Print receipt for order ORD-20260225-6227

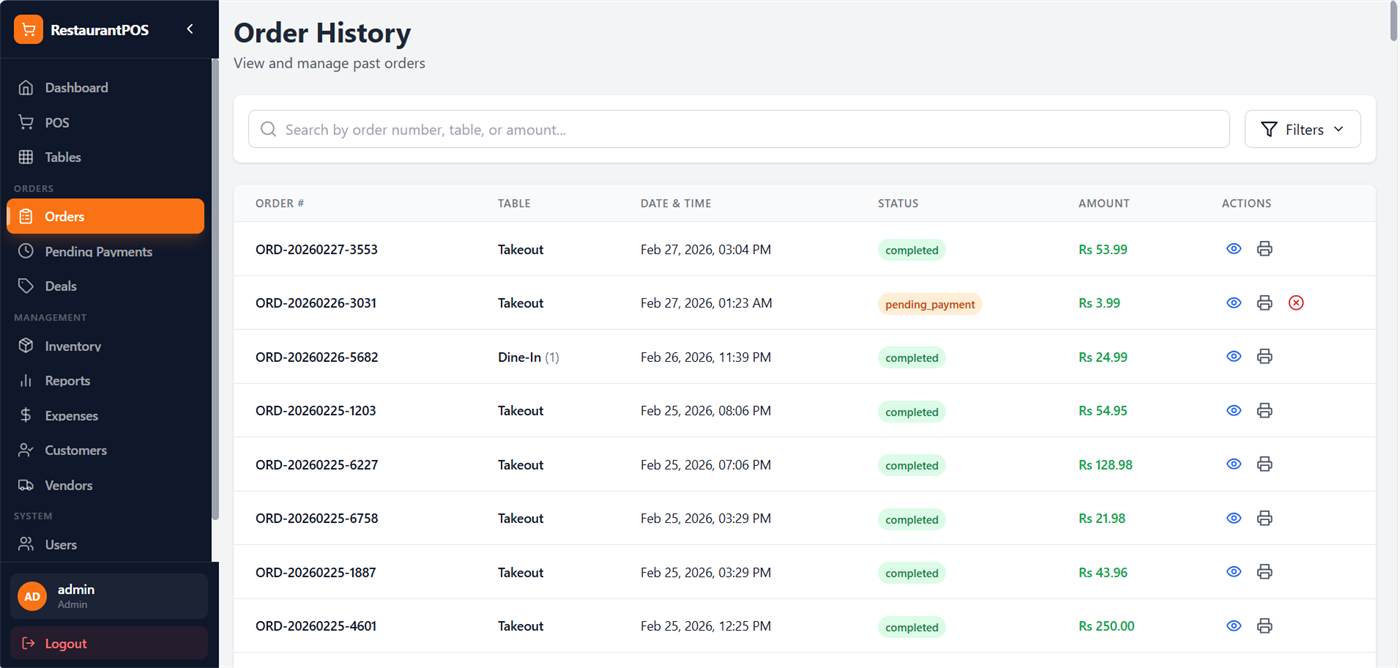pyautogui.click(x=1264, y=464)
